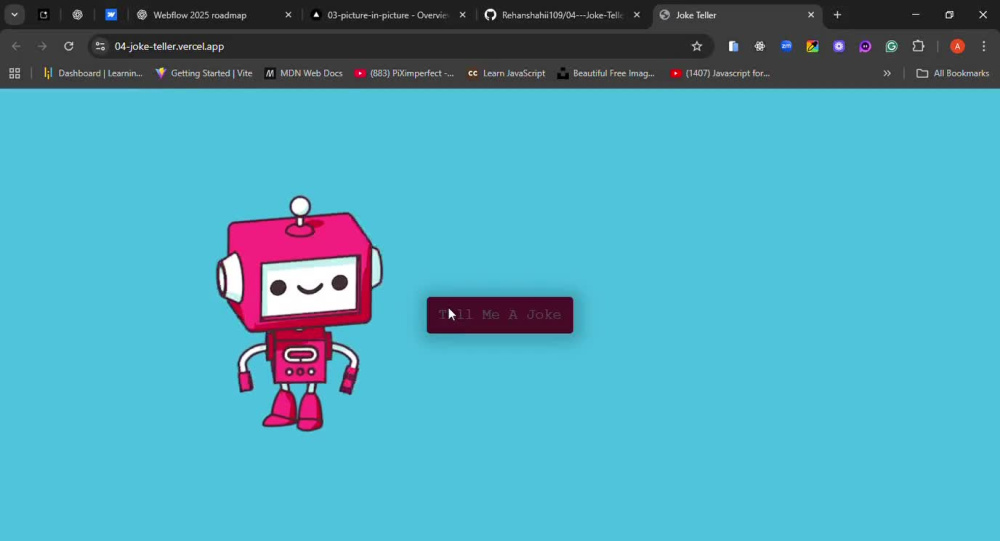Viewport: 1000px width, 541px height.
Task: Open the MDN Web Docs bookmark
Action: click(304, 73)
